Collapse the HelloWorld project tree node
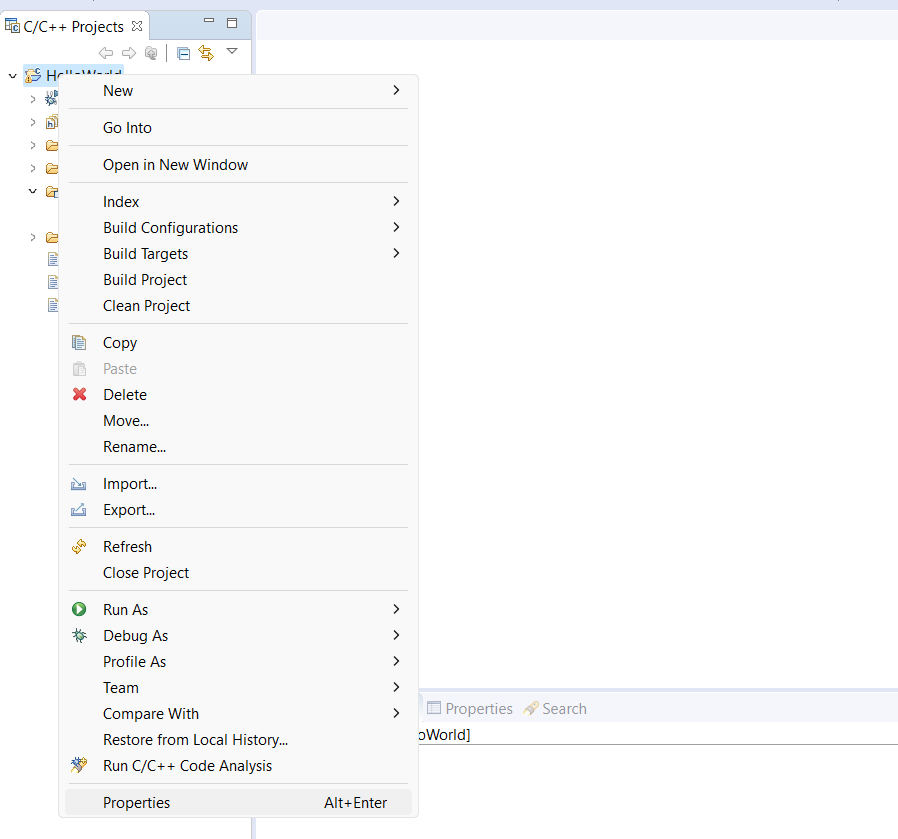This screenshot has height=839, width=898. [x=12, y=76]
